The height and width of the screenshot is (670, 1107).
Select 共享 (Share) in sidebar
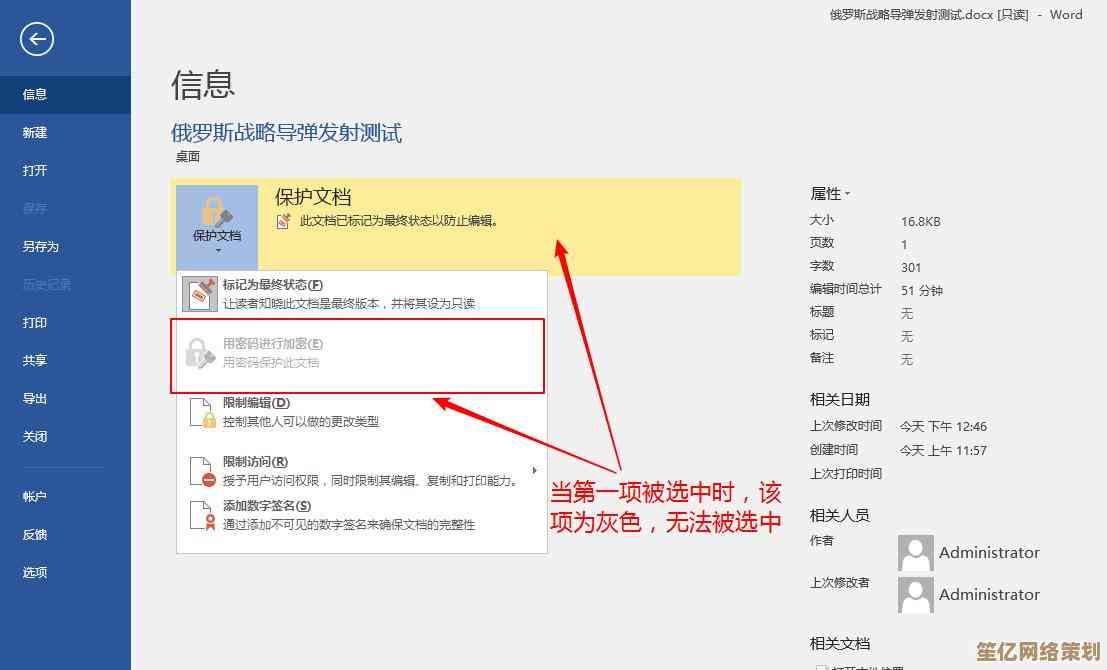click(35, 361)
